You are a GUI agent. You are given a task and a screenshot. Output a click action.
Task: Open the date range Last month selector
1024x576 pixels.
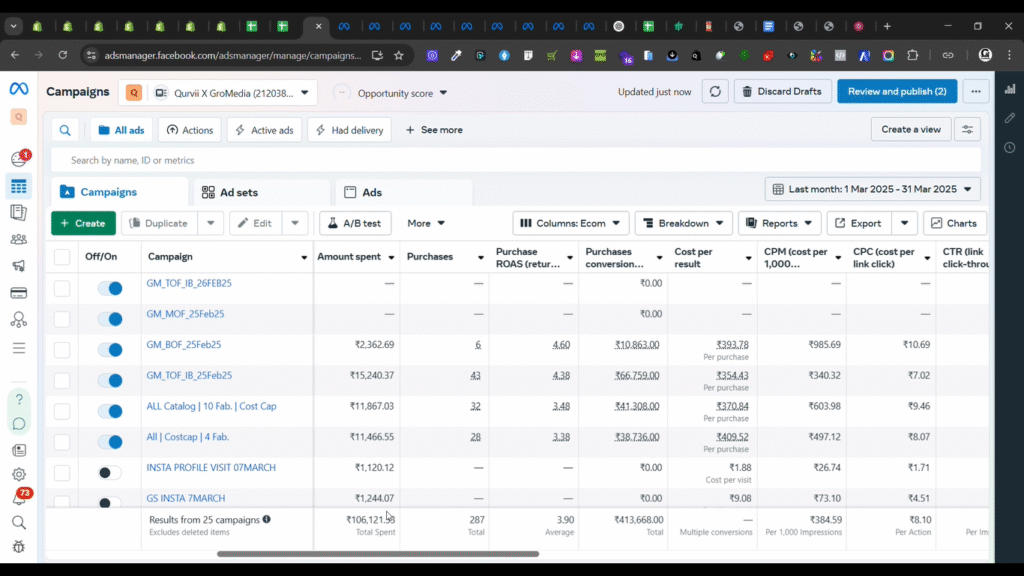(x=872, y=189)
